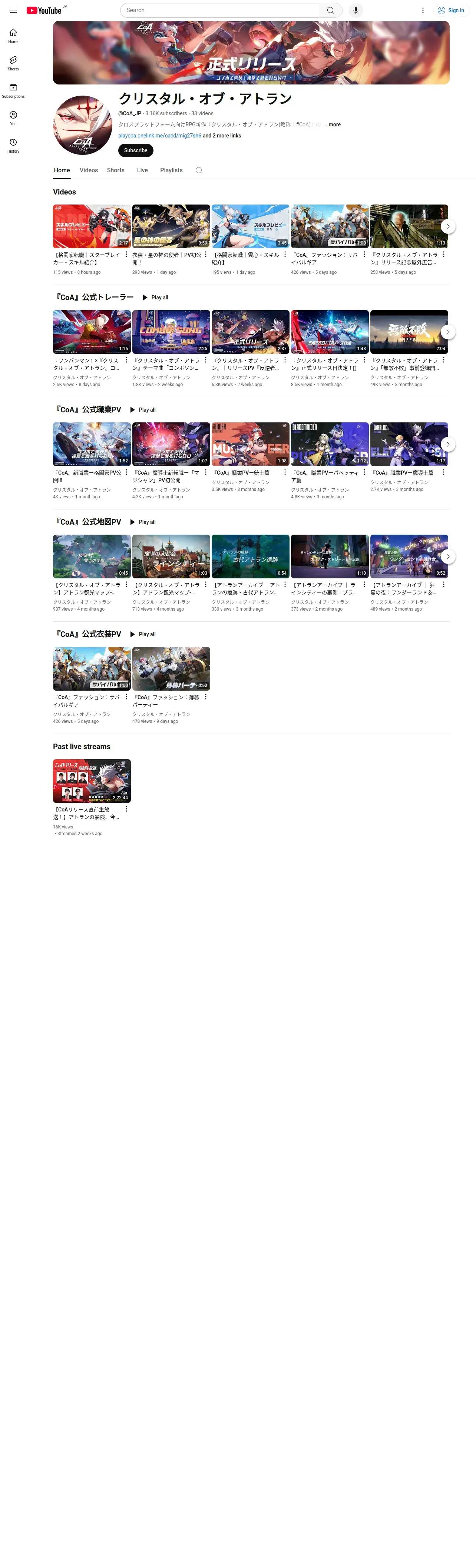Viewport: 476px width, 1568px height.
Task: Switch to the Shorts tab
Action: coord(116,170)
